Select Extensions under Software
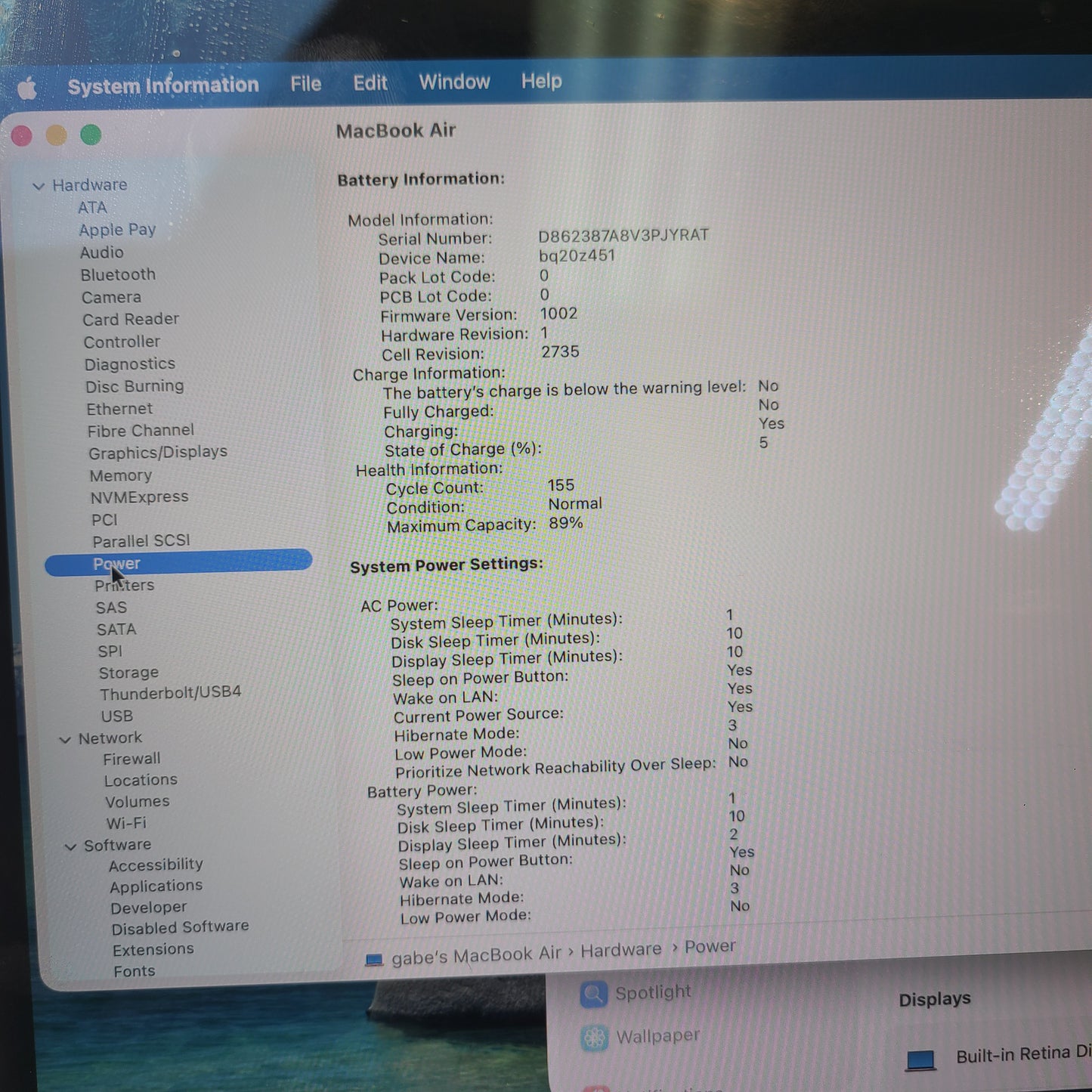Screen dimensions: 1092x1092 (153, 950)
